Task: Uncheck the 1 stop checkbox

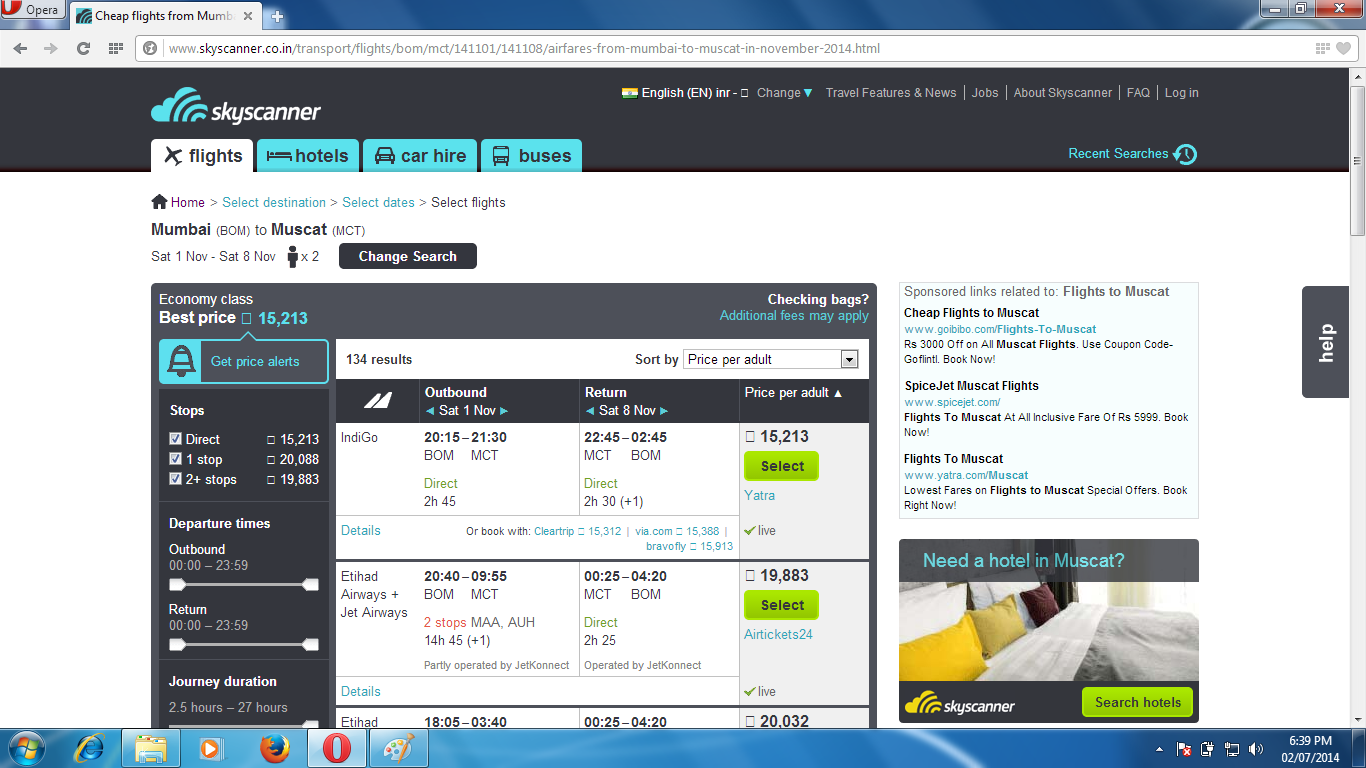Action: (176, 459)
